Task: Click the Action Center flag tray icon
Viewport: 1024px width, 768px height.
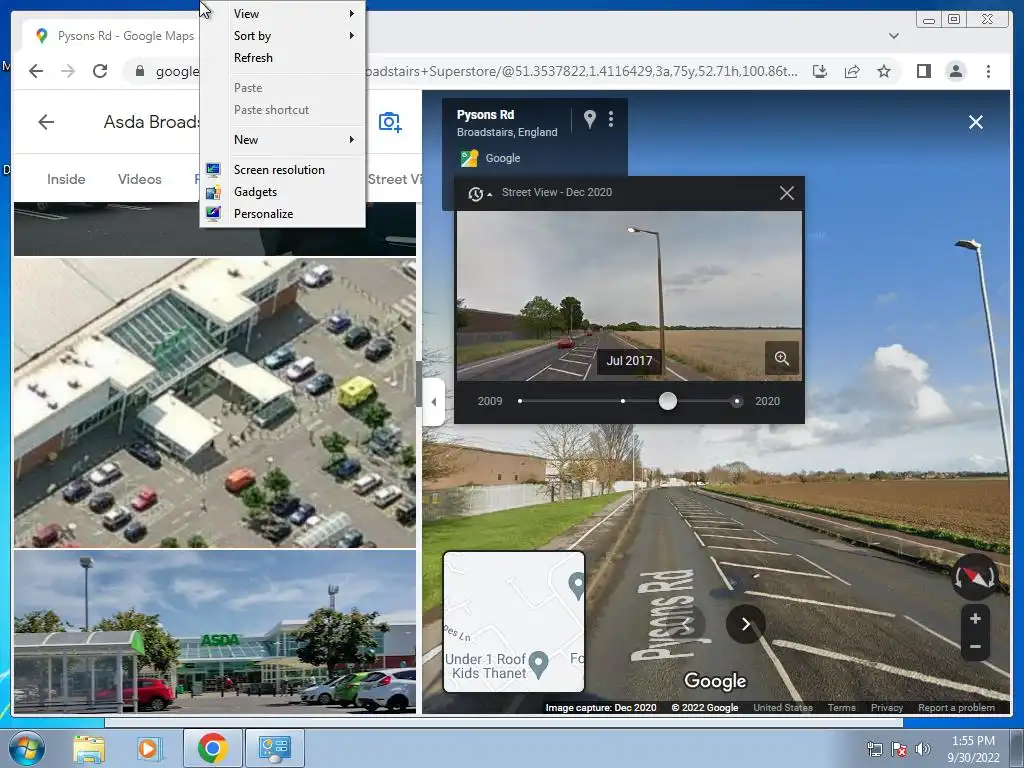Action: coord(899,748)
